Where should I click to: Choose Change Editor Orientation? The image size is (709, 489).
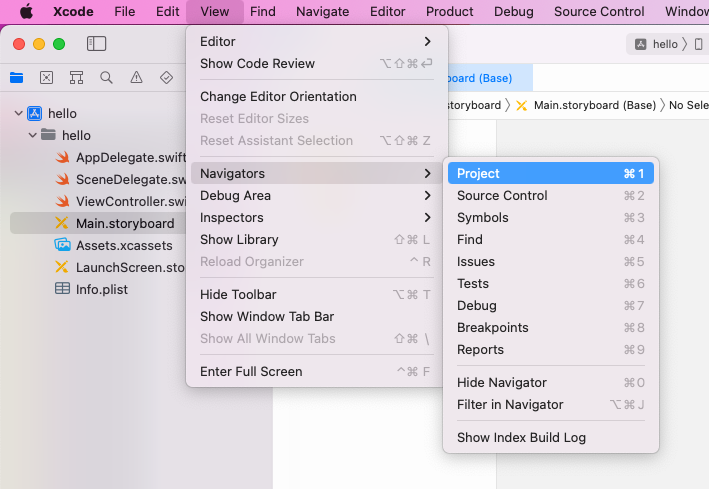pyautogui.click(x=316, y=96)
